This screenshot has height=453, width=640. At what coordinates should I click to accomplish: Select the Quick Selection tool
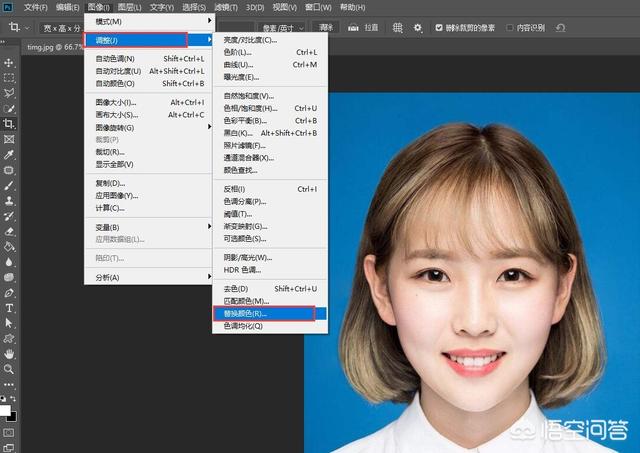point(9,109)
